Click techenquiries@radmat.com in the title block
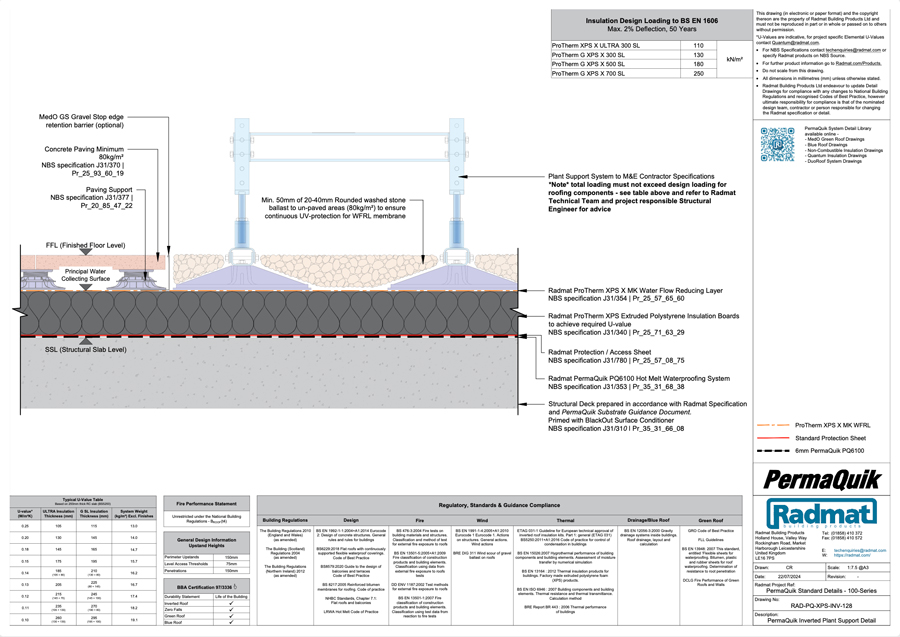 (859, 549)
